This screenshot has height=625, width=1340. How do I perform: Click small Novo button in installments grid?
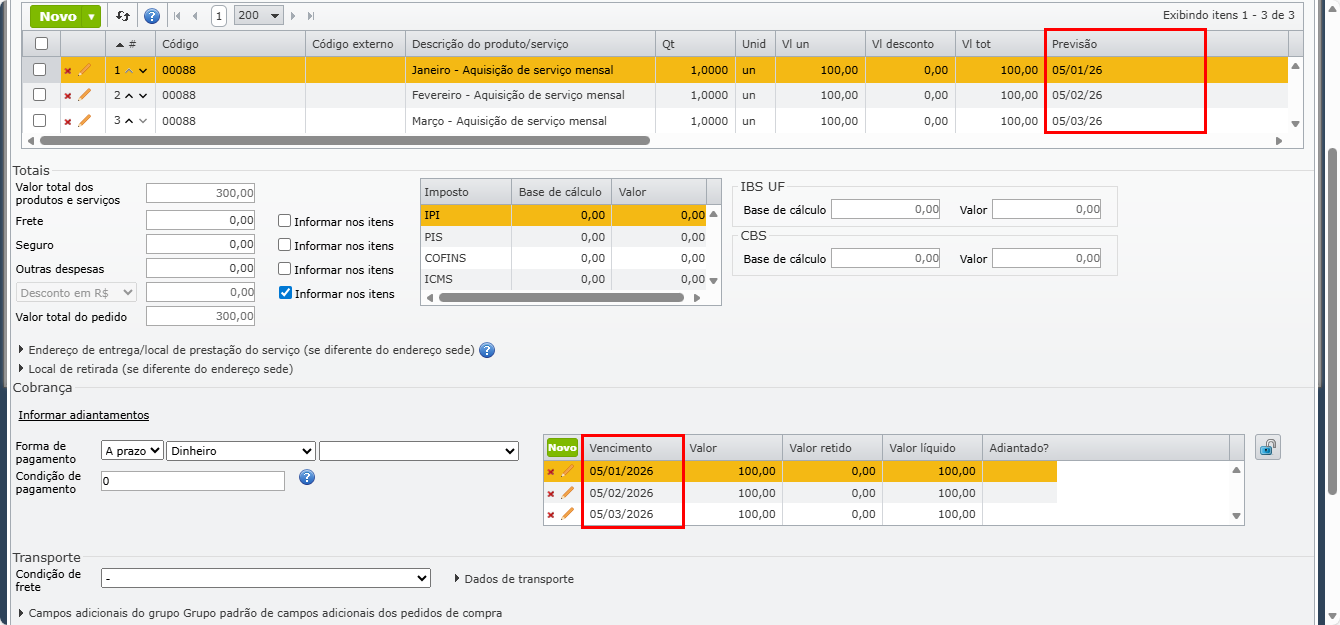(x=562, y=447)
